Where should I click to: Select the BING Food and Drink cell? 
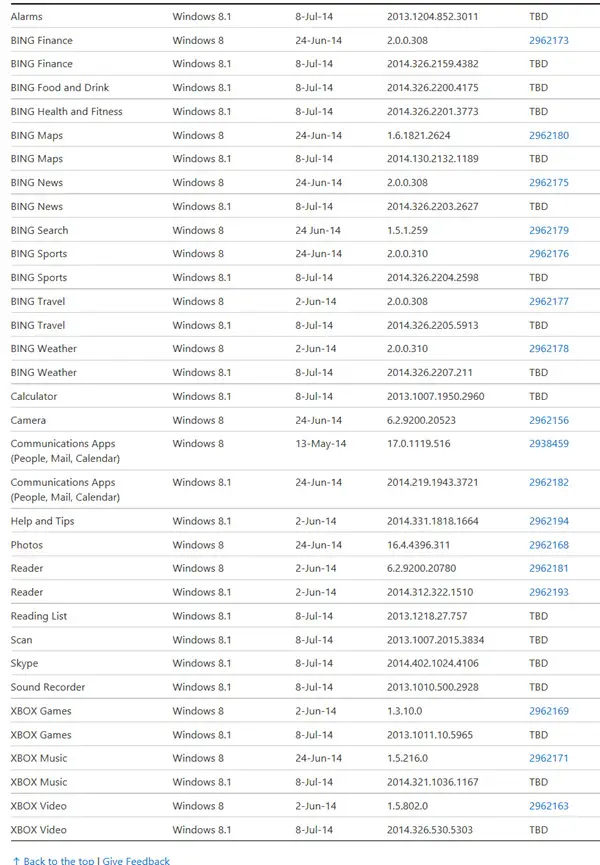60,88
